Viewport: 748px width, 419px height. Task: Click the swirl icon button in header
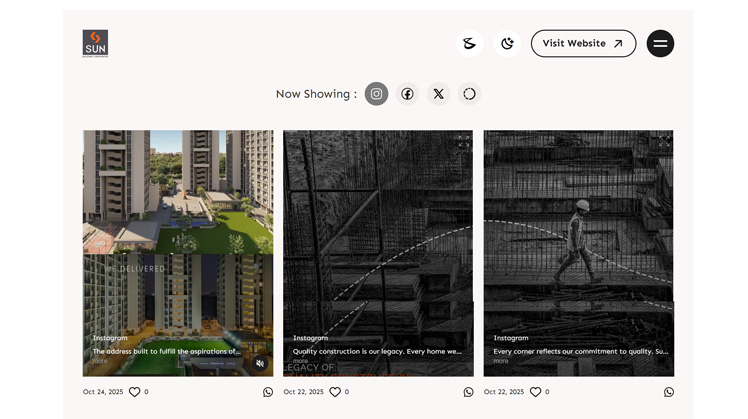point(469,43)
